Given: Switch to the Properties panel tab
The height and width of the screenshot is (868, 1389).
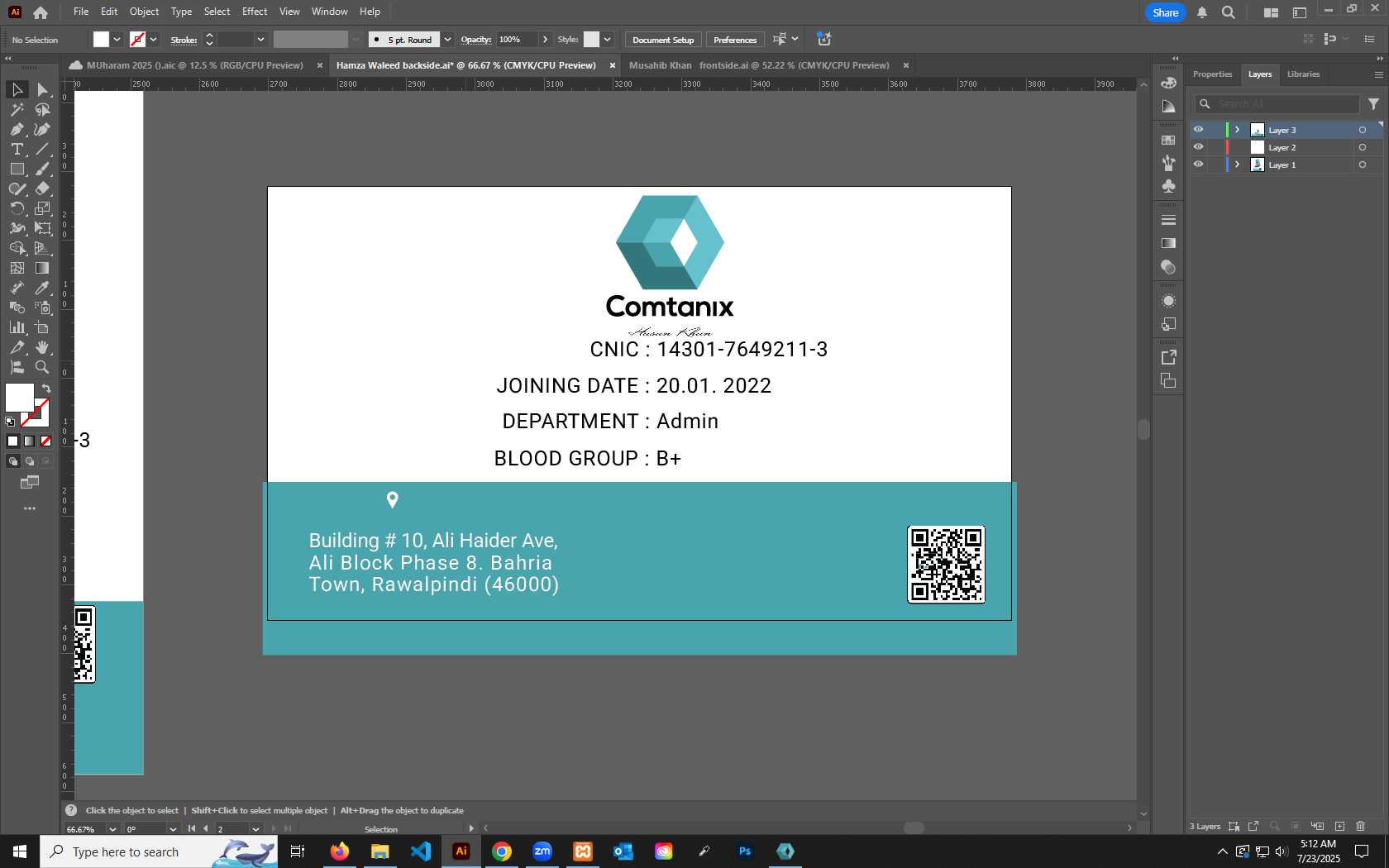Looking at the screenshot, I should click(1212, 74).
